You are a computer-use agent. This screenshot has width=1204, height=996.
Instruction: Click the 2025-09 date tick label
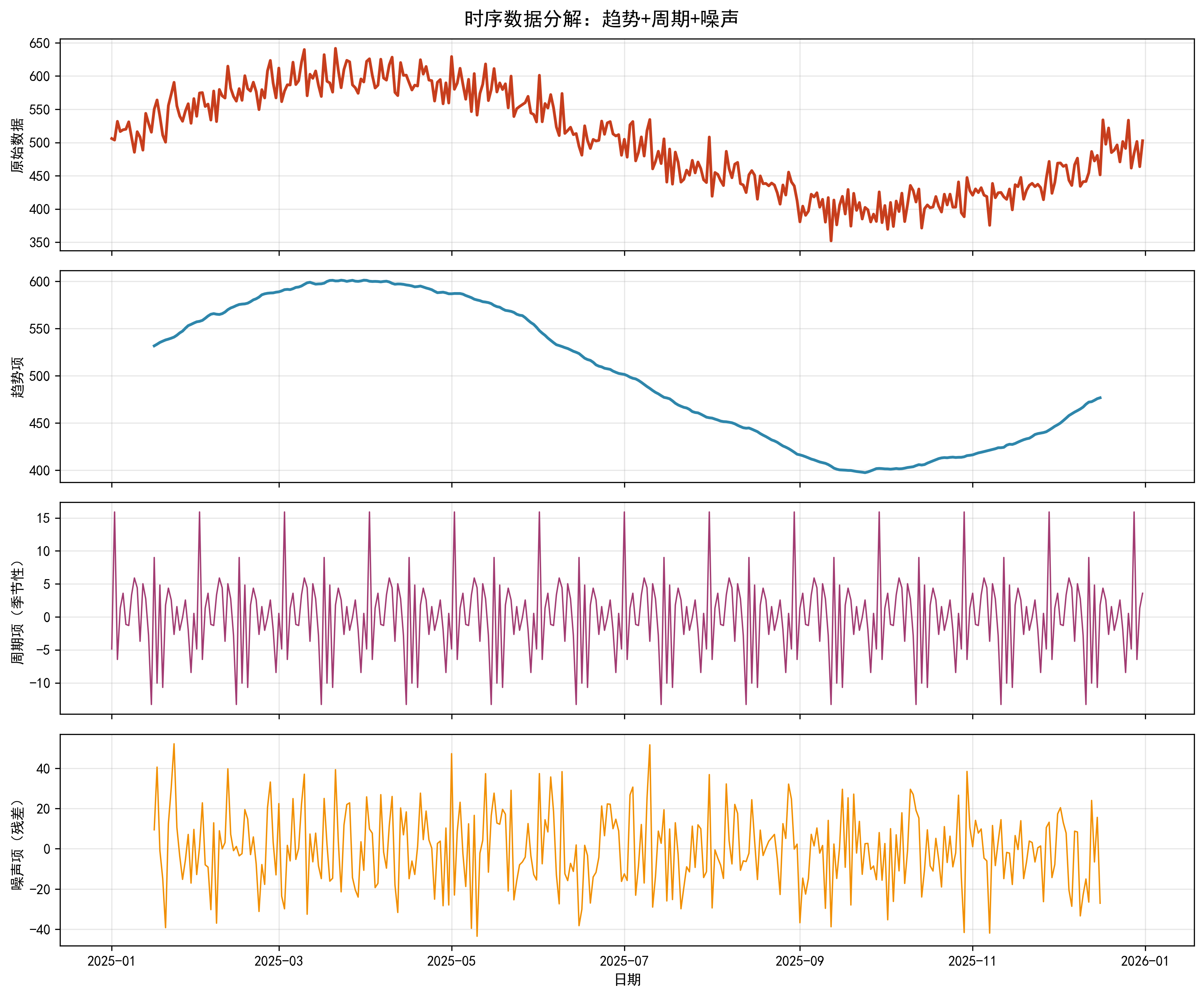tap(799, 961)
